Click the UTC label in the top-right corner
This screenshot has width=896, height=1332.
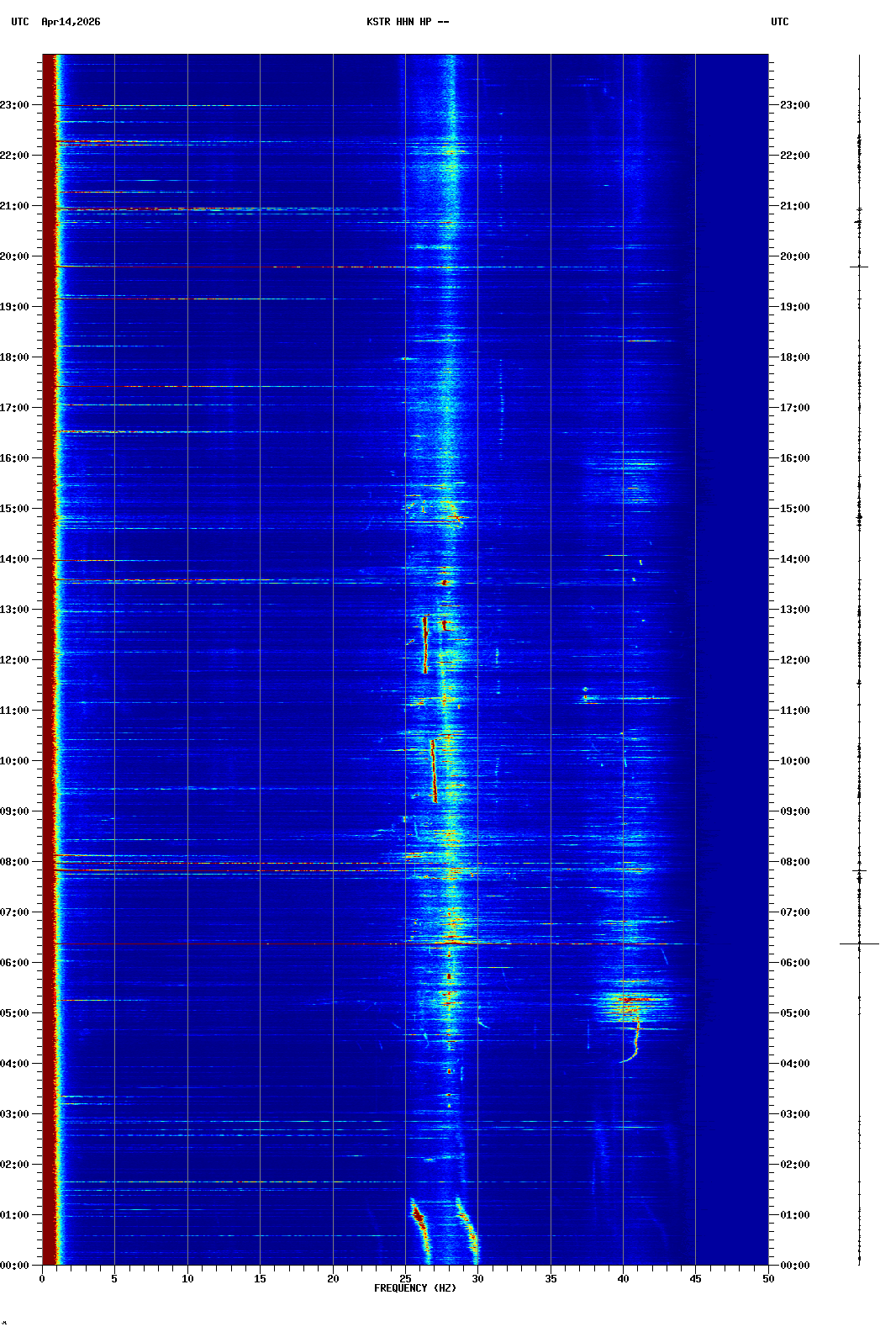[779, 22]
